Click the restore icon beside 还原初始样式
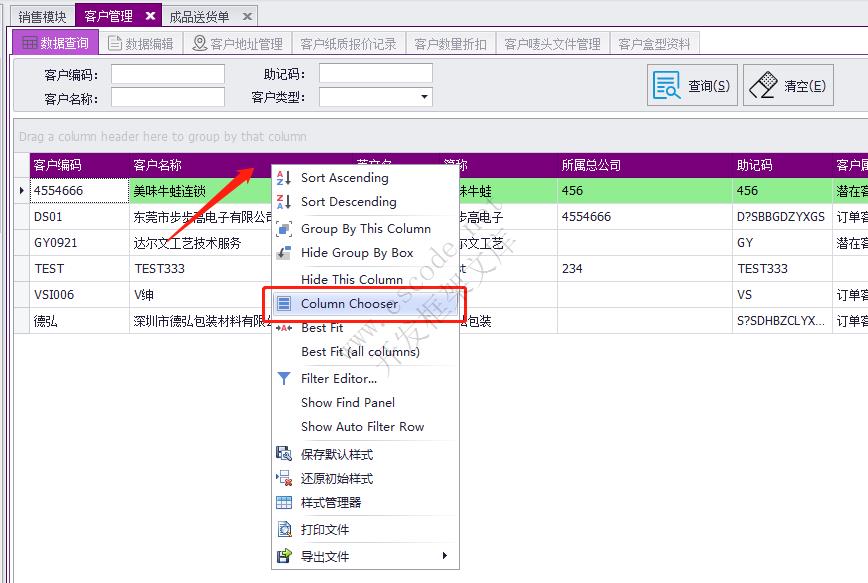 pos(283,478)
